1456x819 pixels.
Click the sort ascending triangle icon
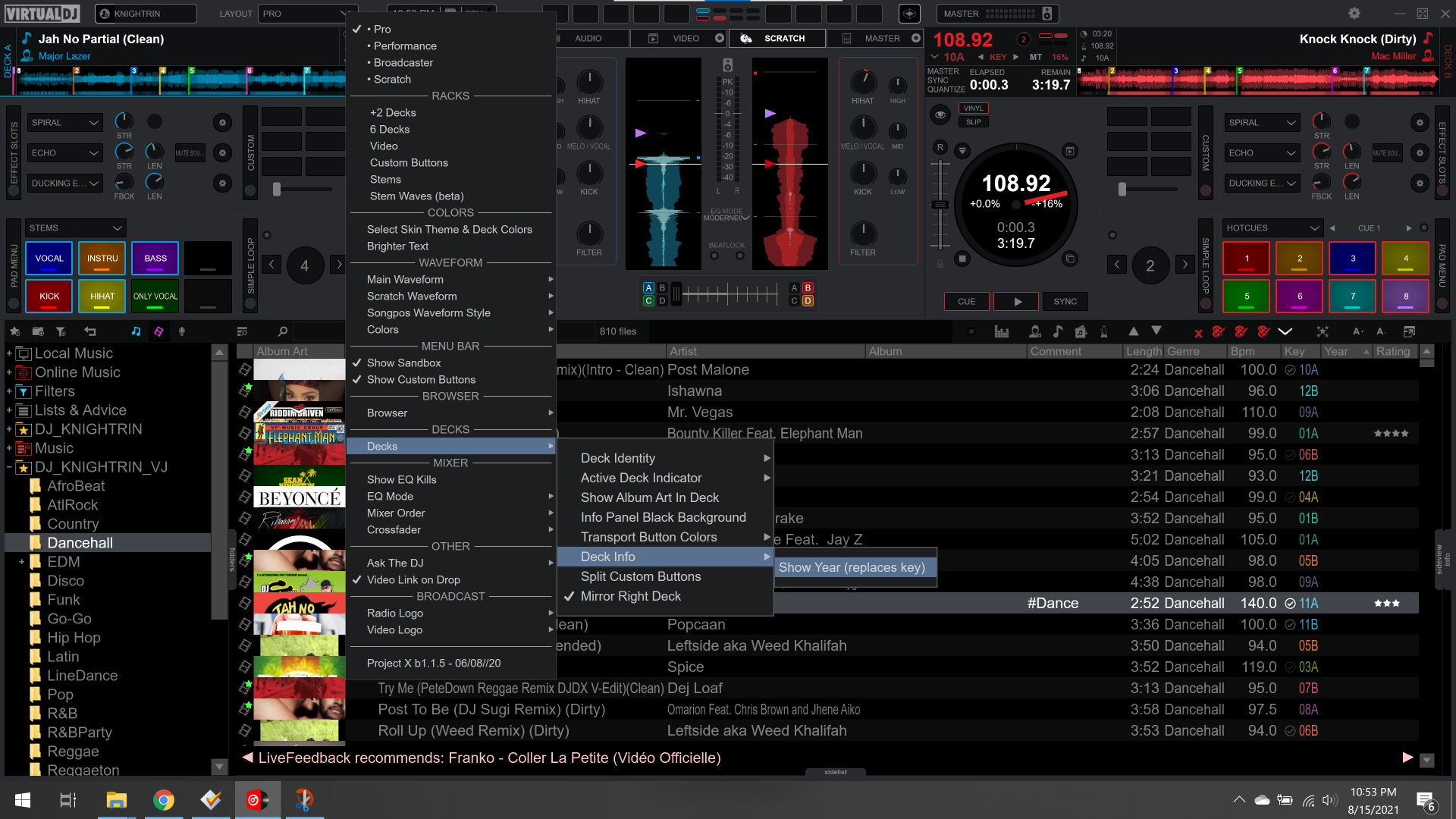click(1134, 331)
